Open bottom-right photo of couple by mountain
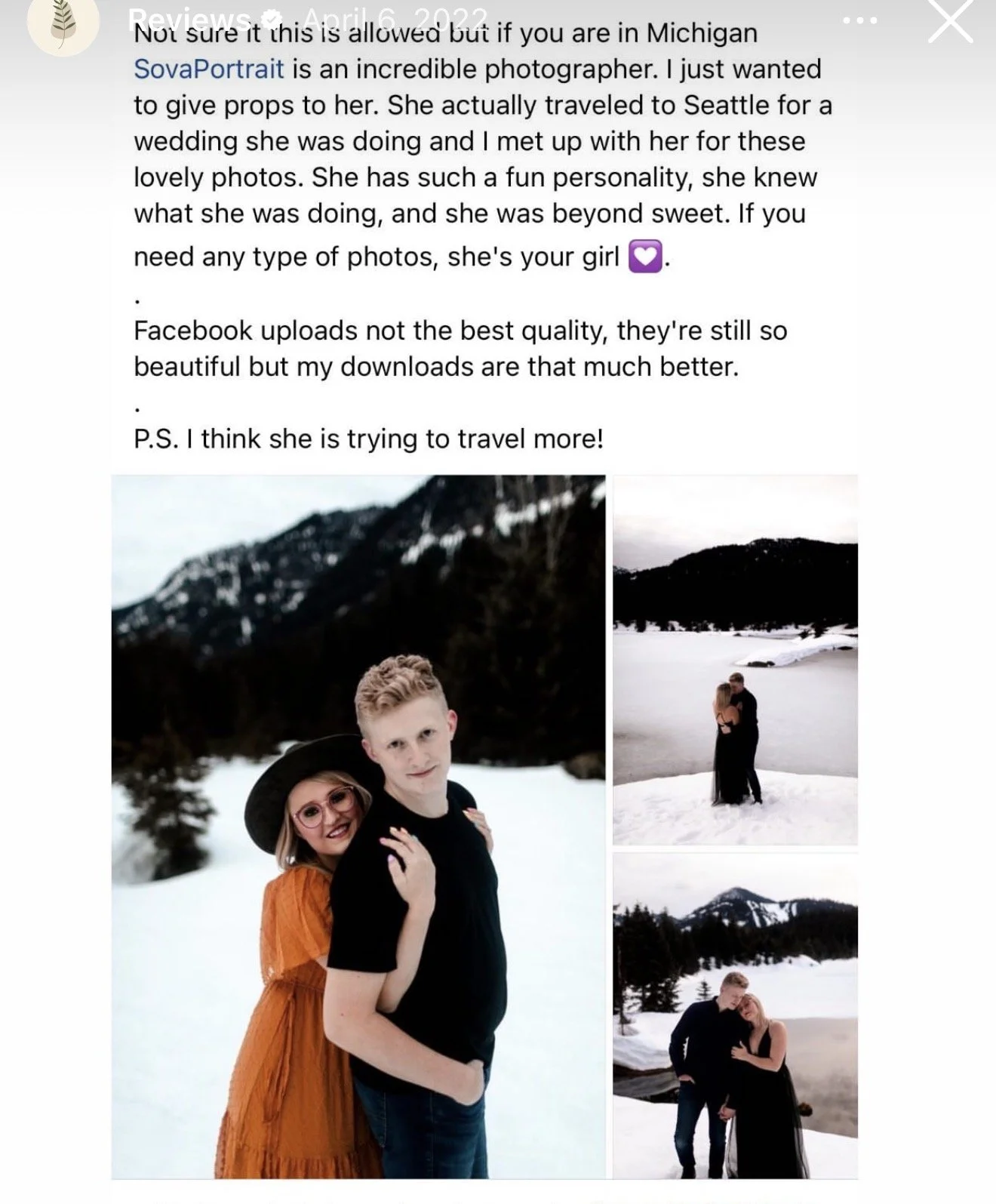This screenshot has width=996, height=1204. 735,1015
